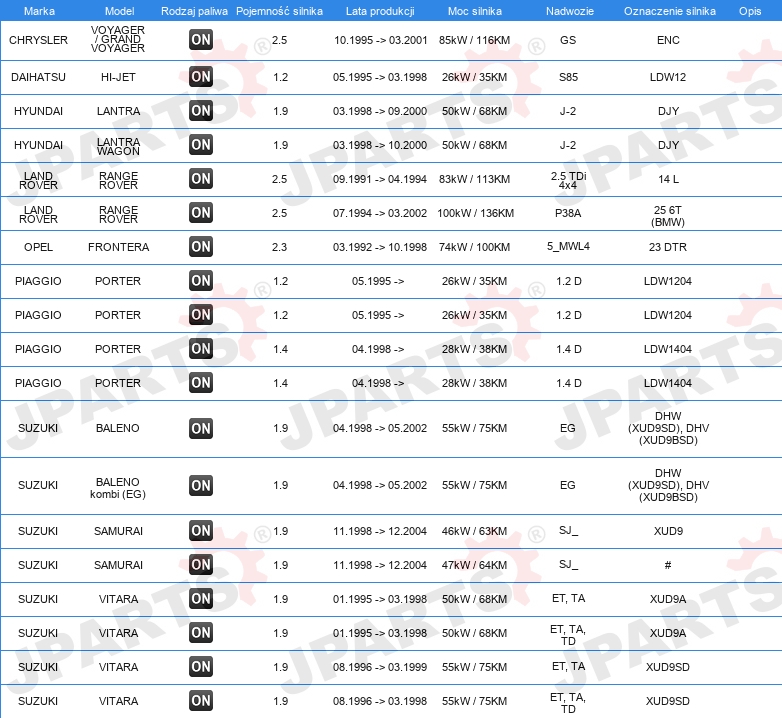Select the 03.1998 -> 10.2000 production years
This screenshot has width=782, height=718.
pyautogui.click(x=380, y=145)
